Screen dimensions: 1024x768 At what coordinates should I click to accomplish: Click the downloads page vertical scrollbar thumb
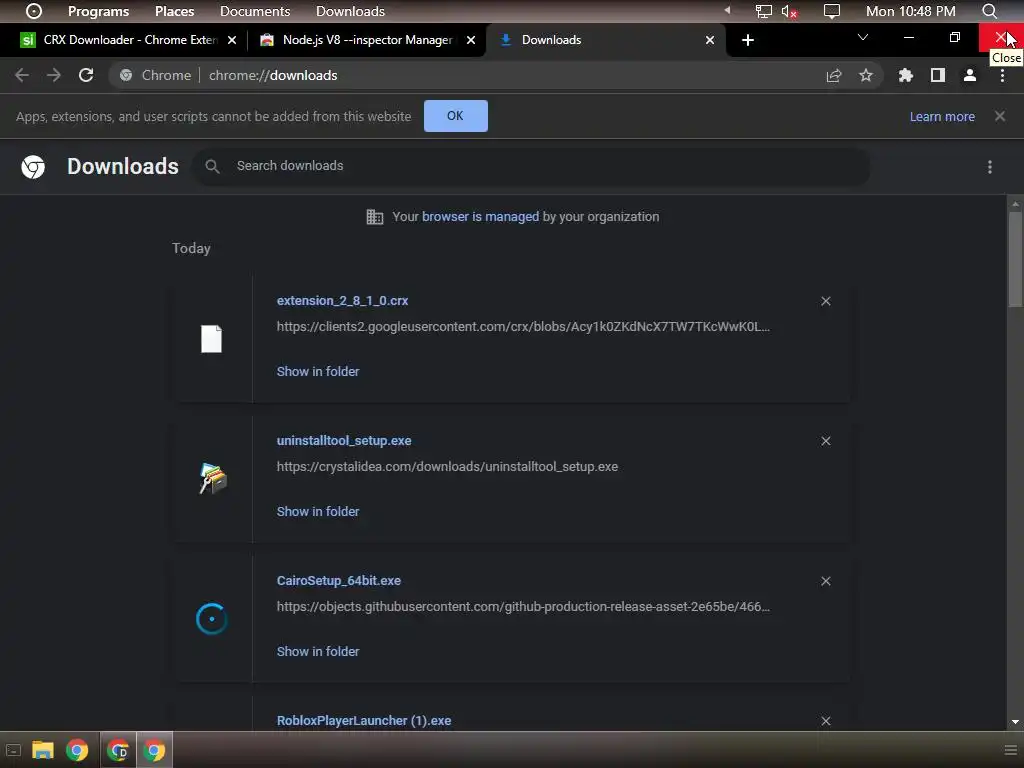click(1015, 259)
